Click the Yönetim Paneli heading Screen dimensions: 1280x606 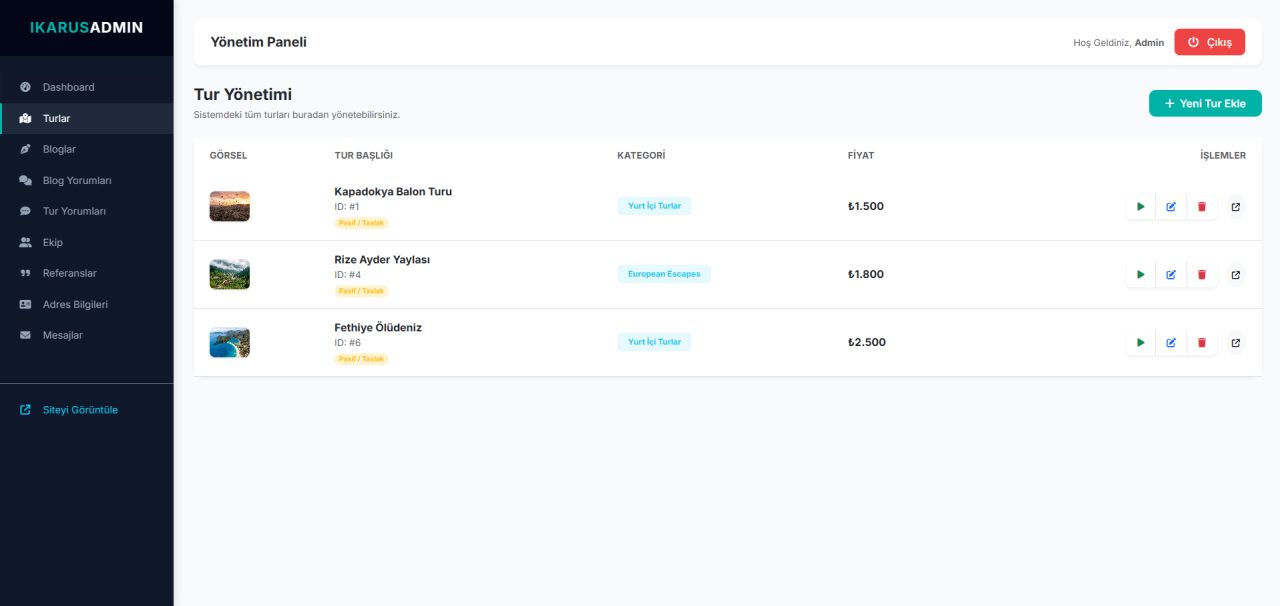point(259,42)
